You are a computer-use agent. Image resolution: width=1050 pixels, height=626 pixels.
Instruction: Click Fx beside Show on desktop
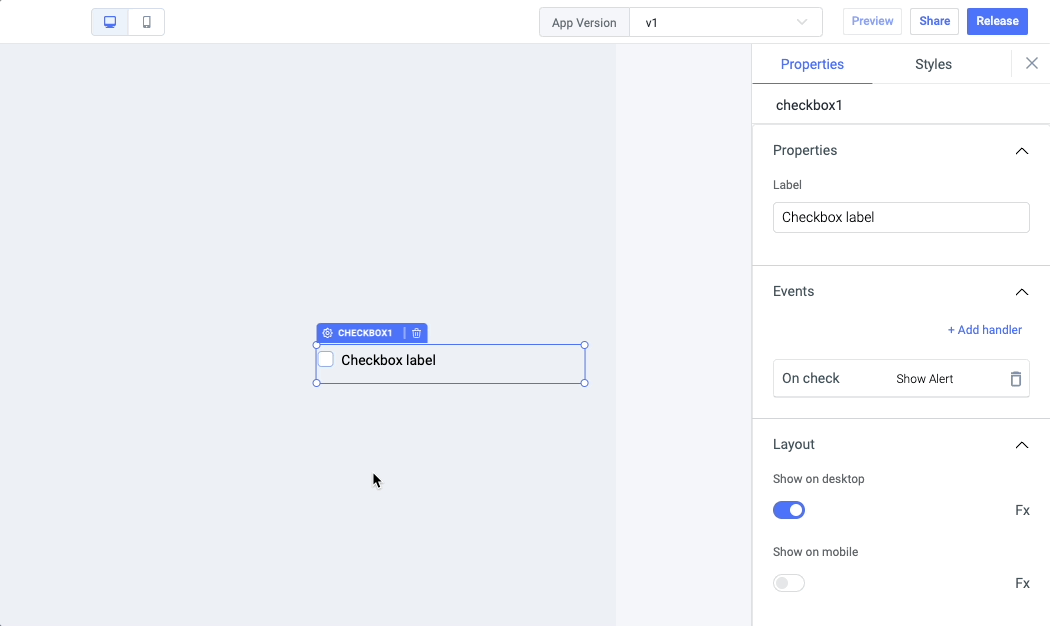(1022, 510)
